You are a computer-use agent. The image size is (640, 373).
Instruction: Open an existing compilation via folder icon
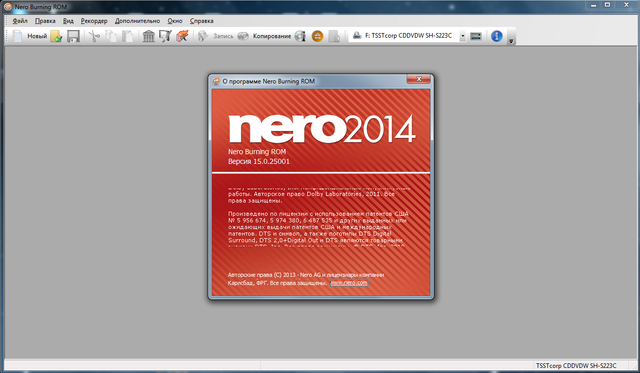pyautogui.click(x=57, y=36)
